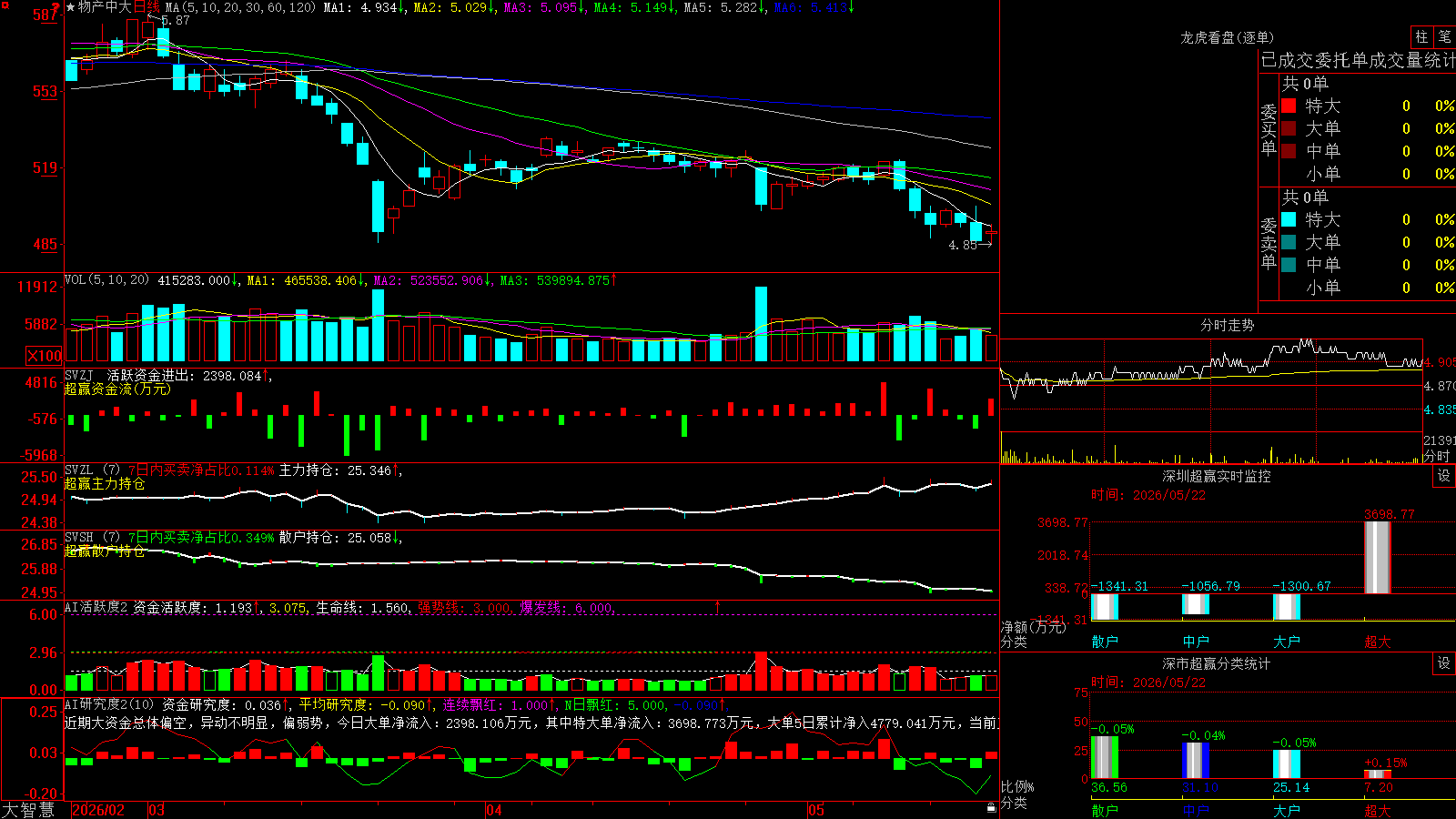Screen dimensions: 1456x819
Task: Click the X100 multiplier box on volume axis
Action: [x=45, y=356]
